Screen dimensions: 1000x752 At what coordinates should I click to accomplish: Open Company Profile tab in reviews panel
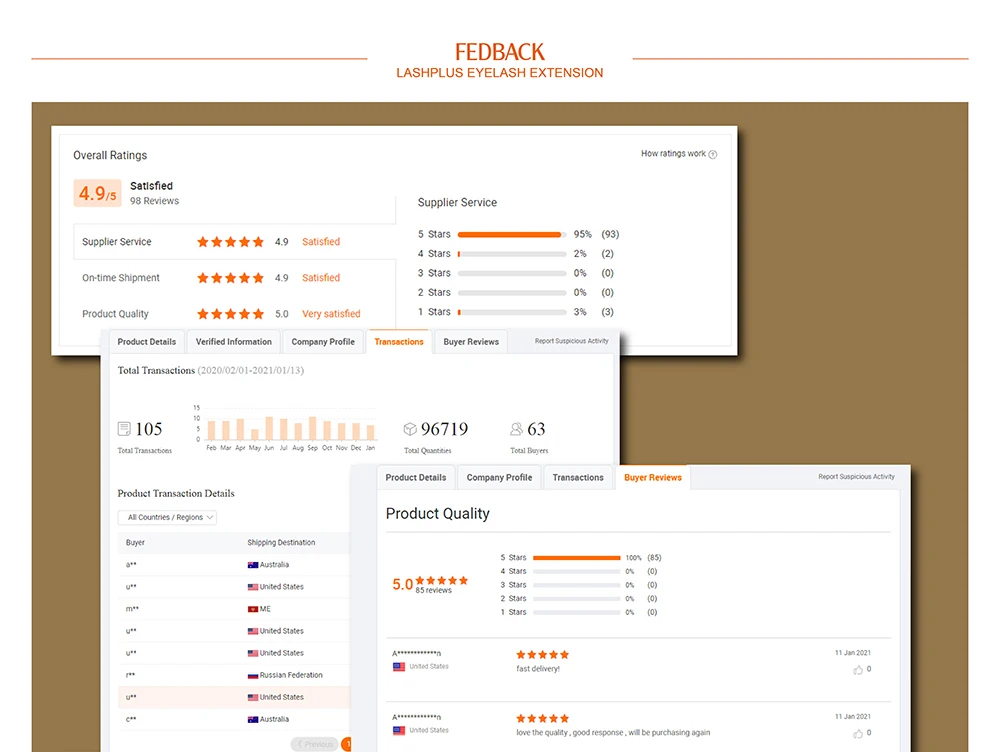point(499,478)
